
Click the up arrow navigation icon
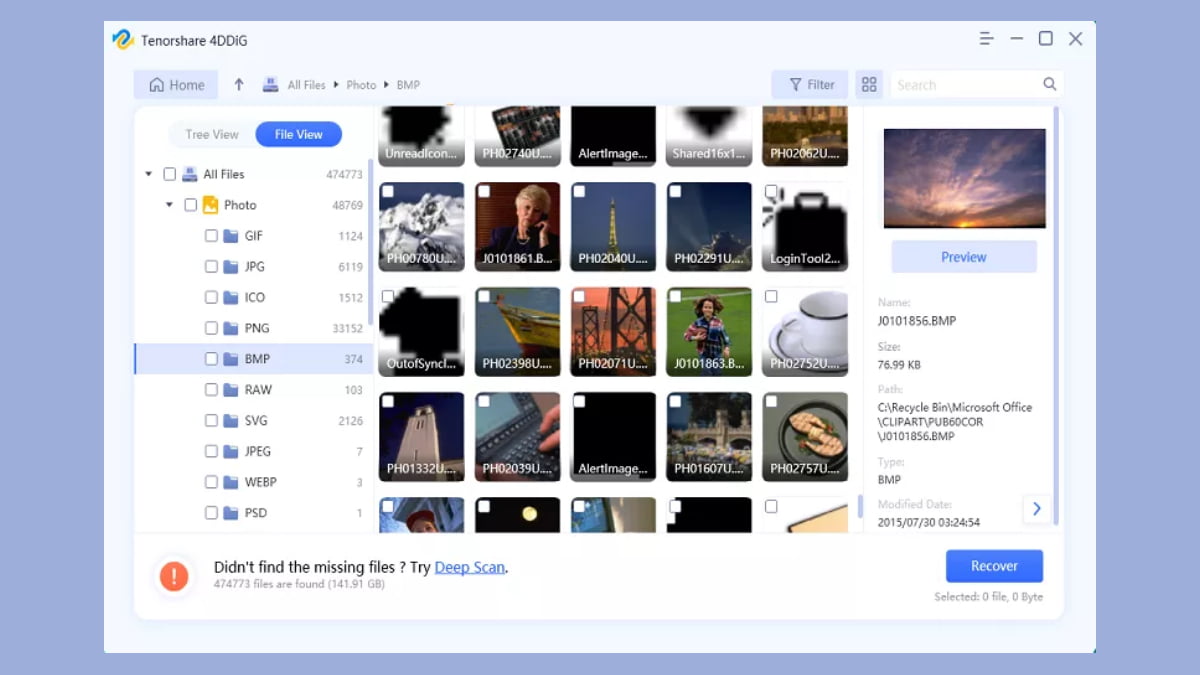pos(239,85)
